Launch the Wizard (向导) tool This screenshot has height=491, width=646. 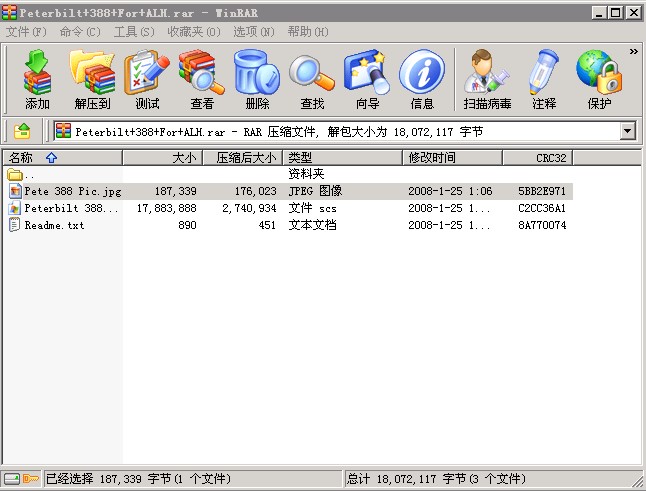pos(367,79)
